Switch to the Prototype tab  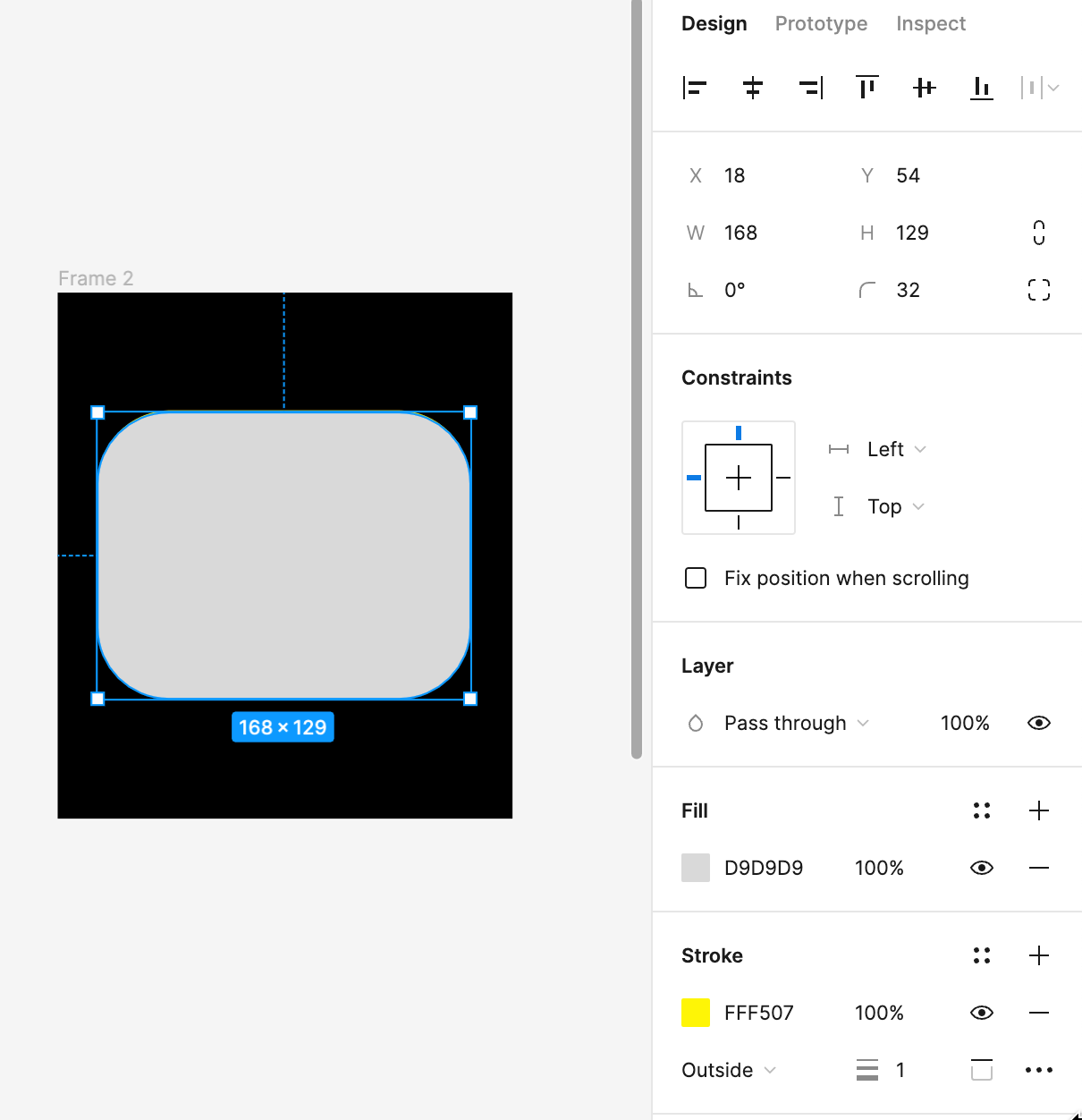click(x=821, y=23)
